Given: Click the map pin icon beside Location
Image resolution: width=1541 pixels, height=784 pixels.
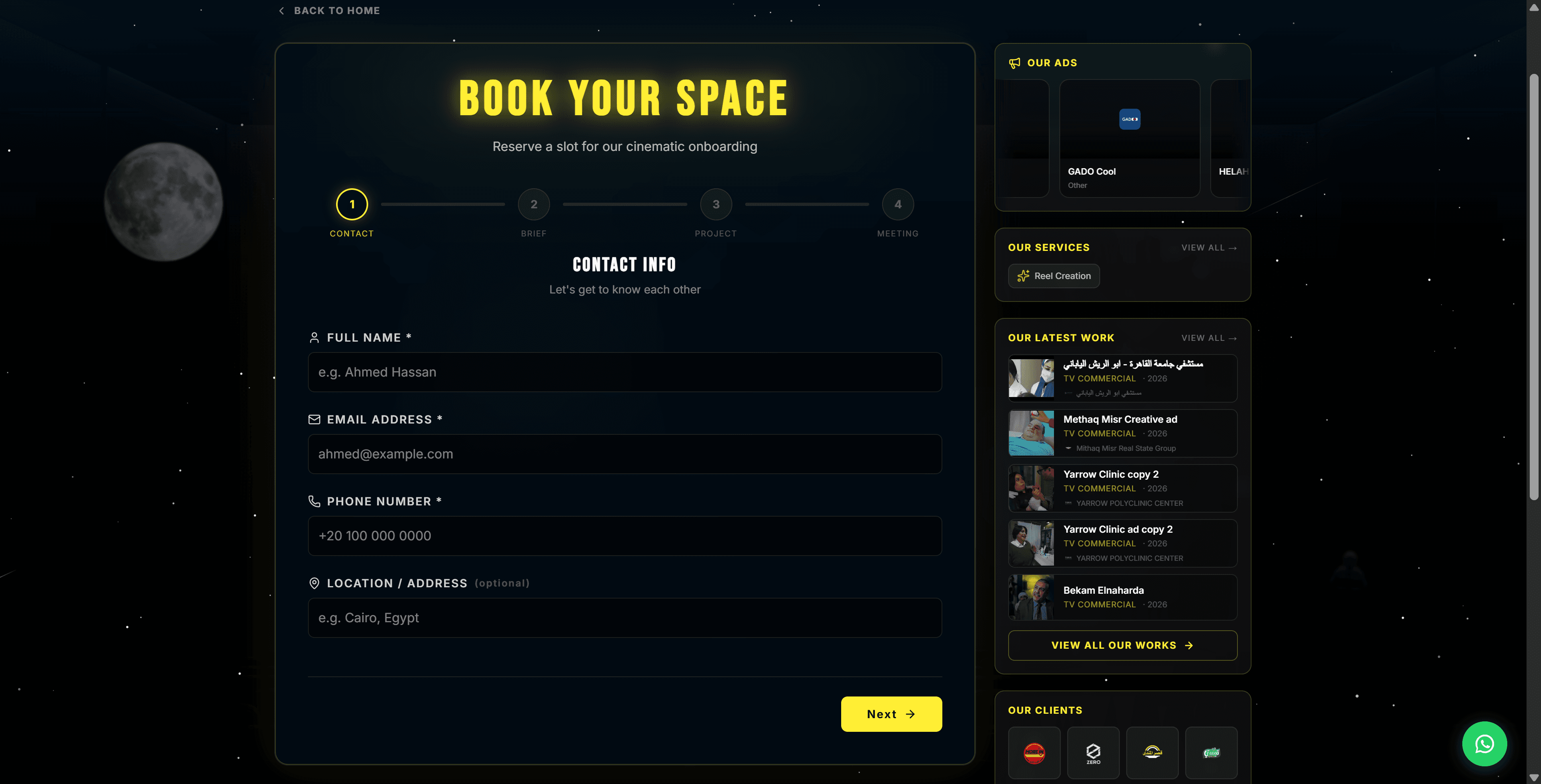Looking at the screenshot, I should [x=314, y=583].
